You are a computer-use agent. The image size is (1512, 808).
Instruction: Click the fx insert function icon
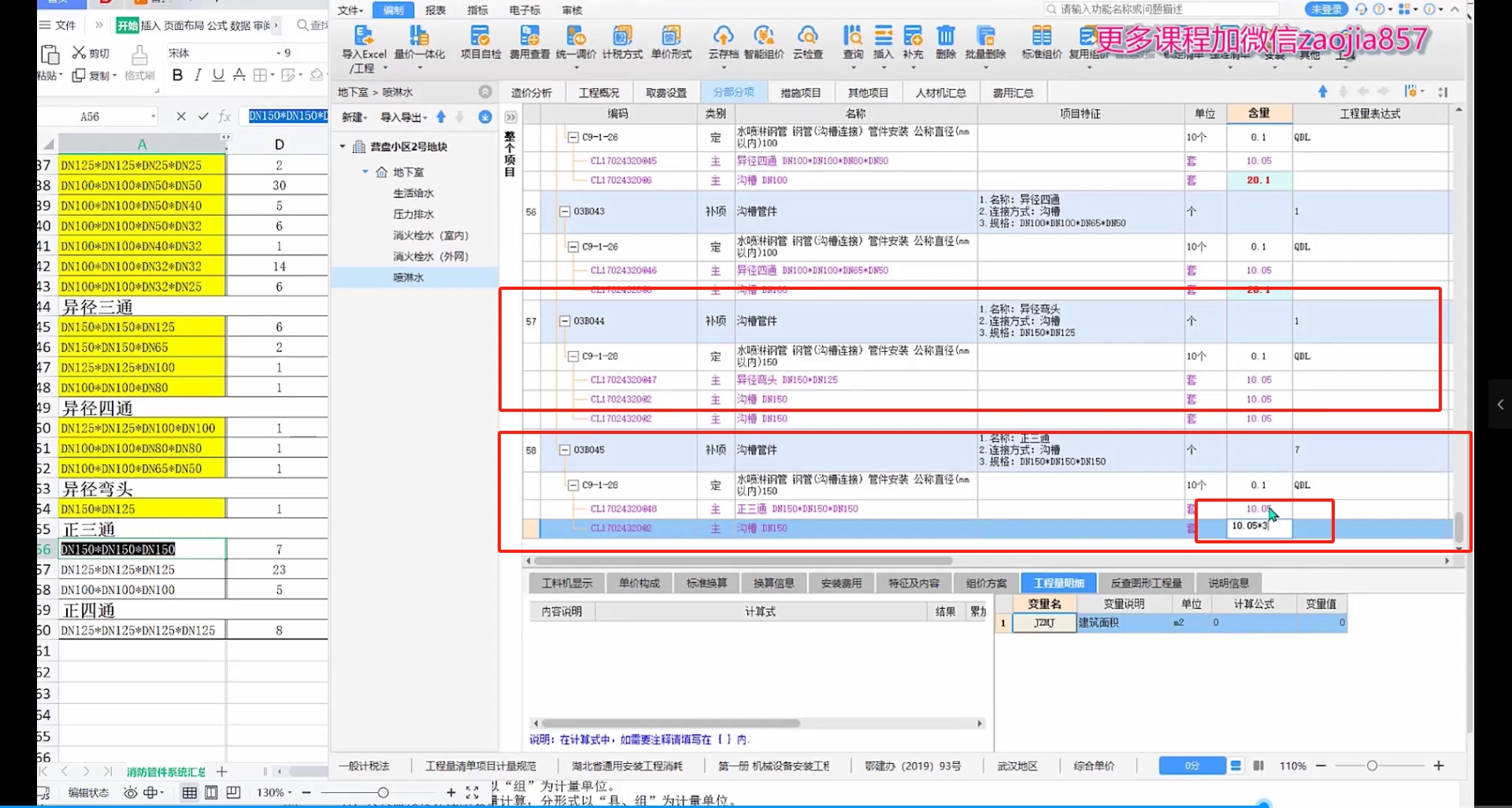(x=224, y=117)
